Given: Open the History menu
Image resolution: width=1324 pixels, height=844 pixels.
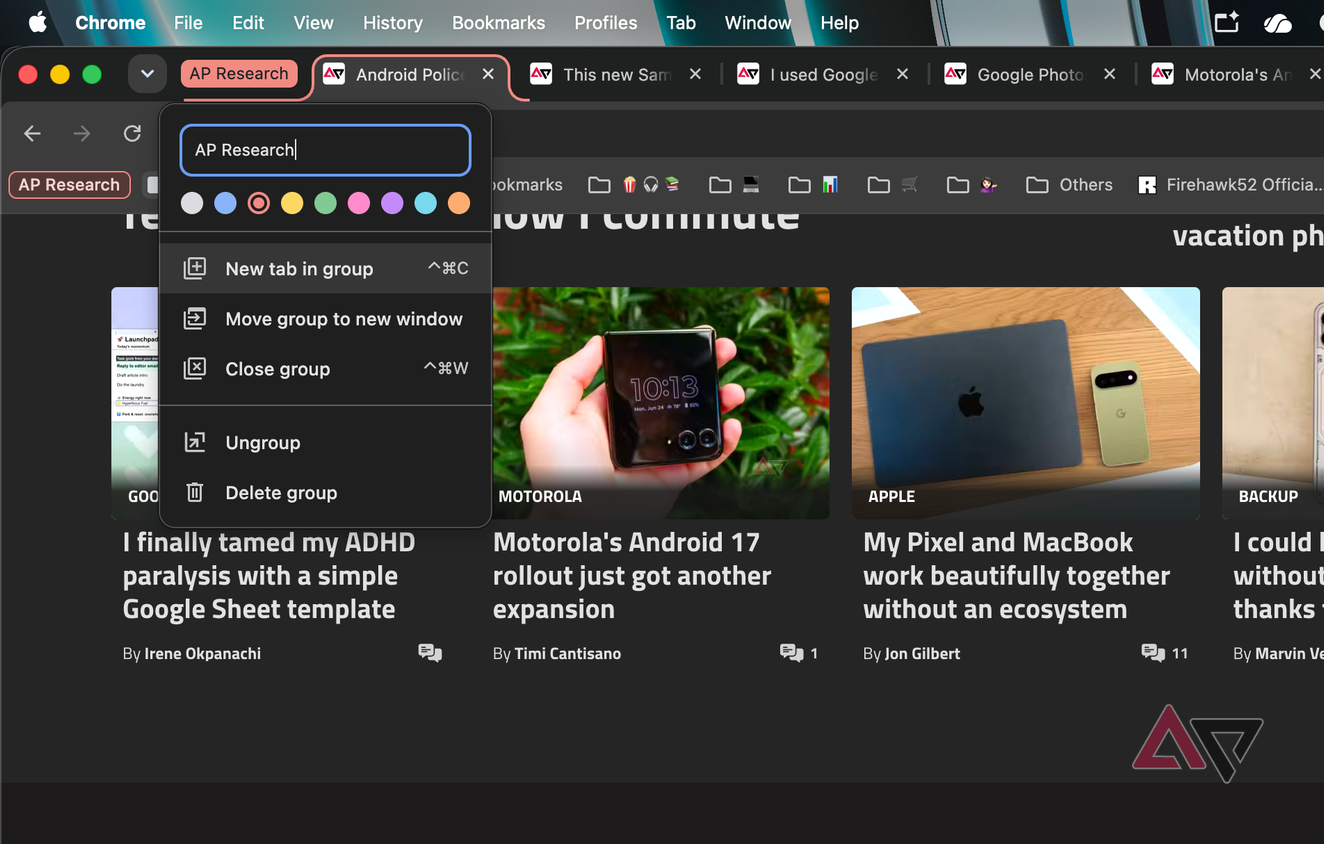Looking at the screenshot, I should 392,22.
